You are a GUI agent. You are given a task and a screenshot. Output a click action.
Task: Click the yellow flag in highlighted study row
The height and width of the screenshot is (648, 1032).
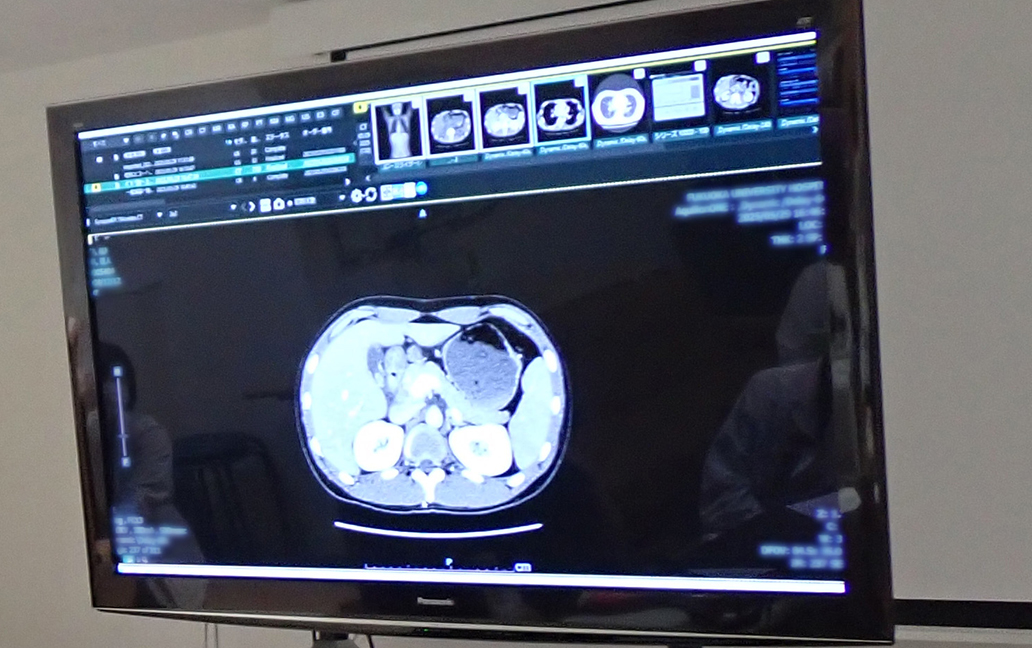tap(96, 187)
